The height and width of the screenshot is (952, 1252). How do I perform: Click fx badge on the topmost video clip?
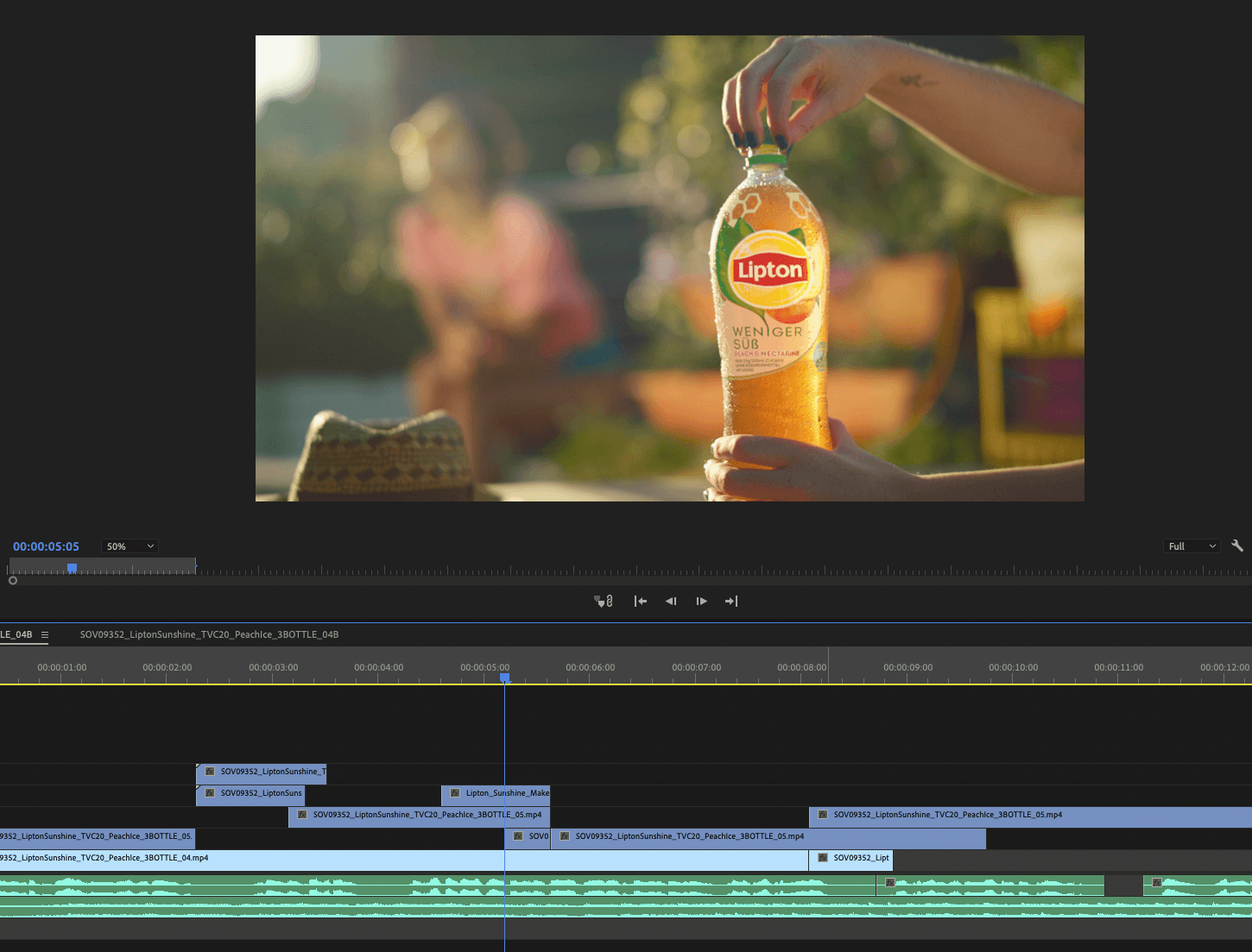coord(210,772)
